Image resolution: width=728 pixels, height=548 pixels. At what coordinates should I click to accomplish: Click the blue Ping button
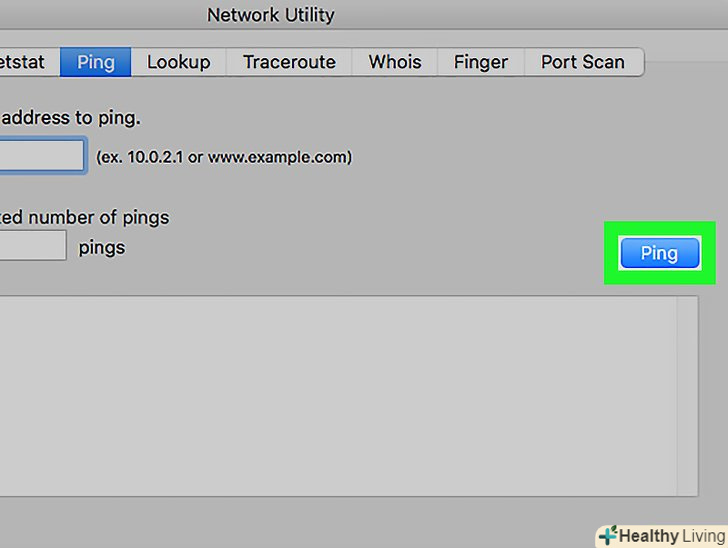[659, 253]
